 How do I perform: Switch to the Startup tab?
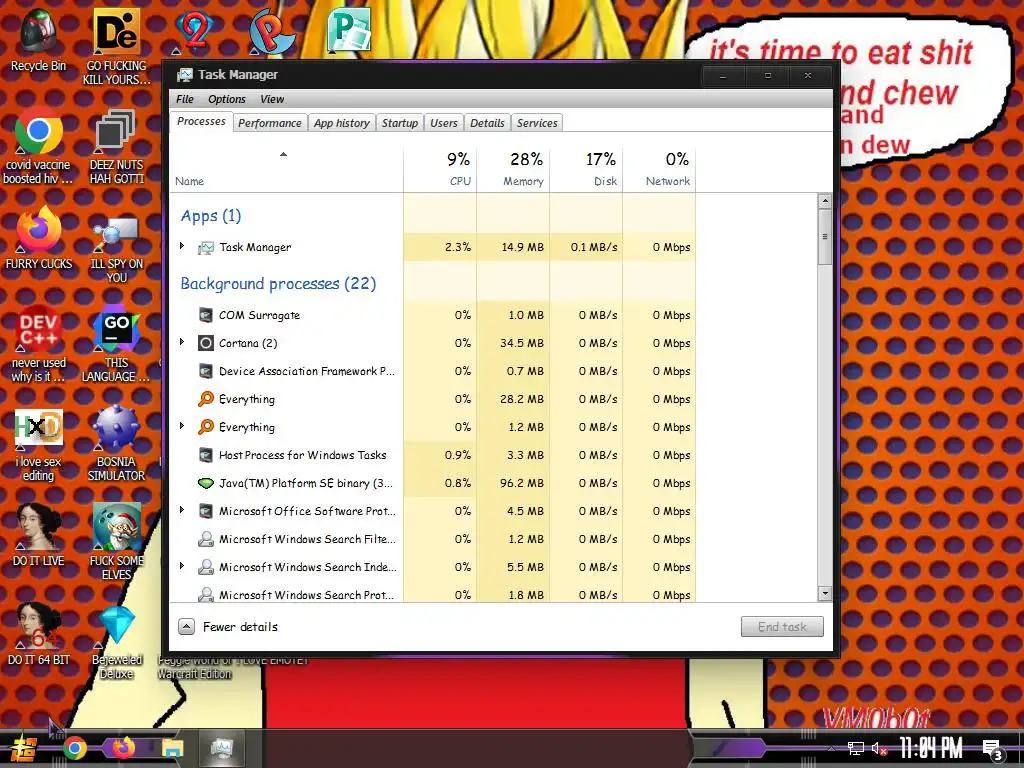(400, 123)
